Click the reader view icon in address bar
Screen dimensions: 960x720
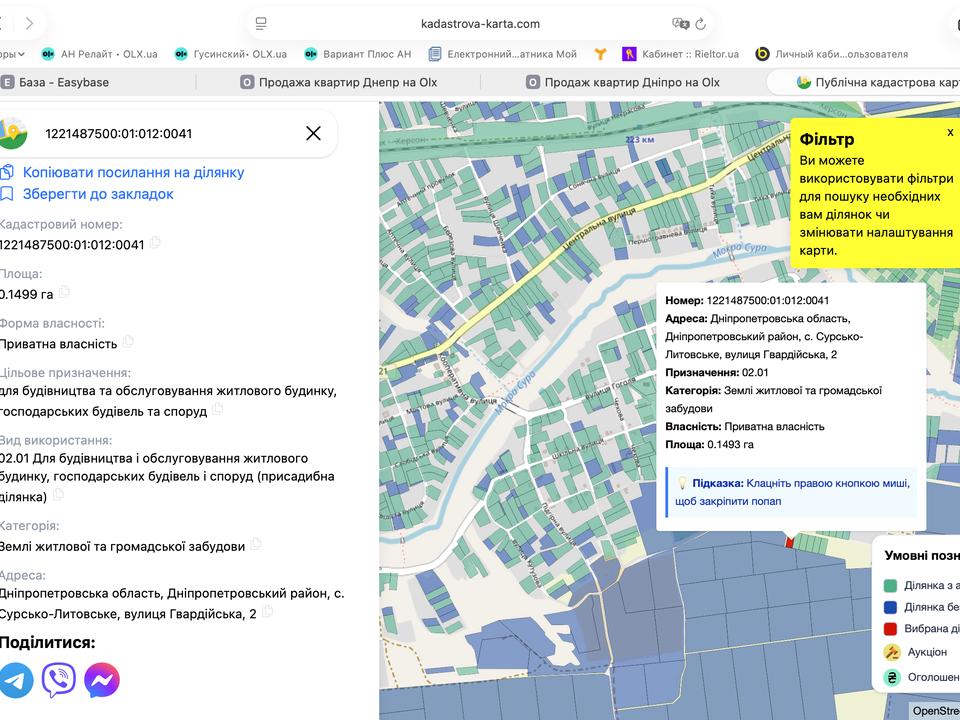tap(261, 24)
